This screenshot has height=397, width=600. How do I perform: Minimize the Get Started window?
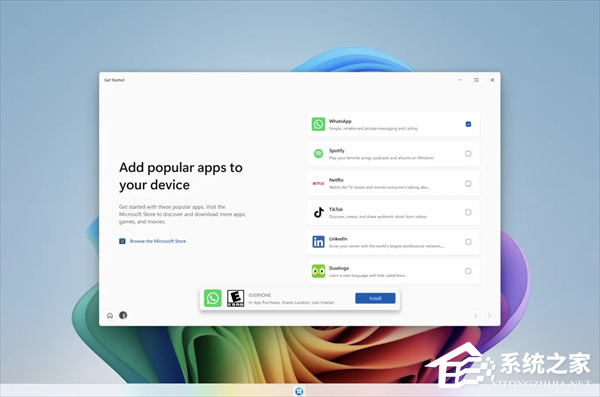click(460, 80)
